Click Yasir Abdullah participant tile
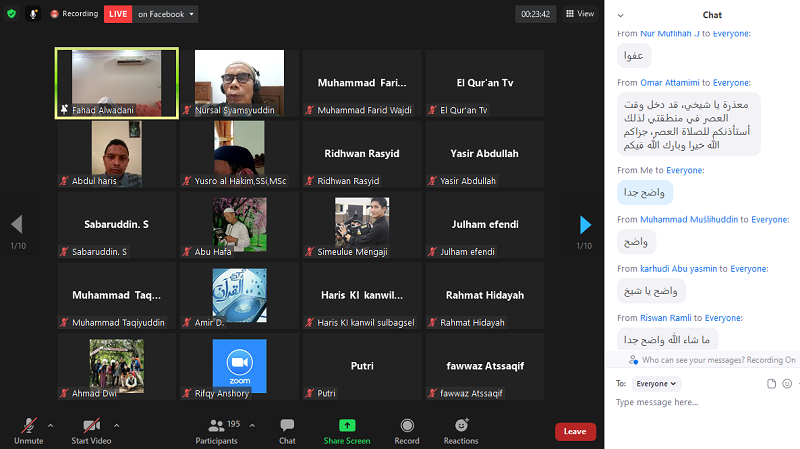Viewport: 800px width, 449px height. pyautogui.click(x=485, y=154)
